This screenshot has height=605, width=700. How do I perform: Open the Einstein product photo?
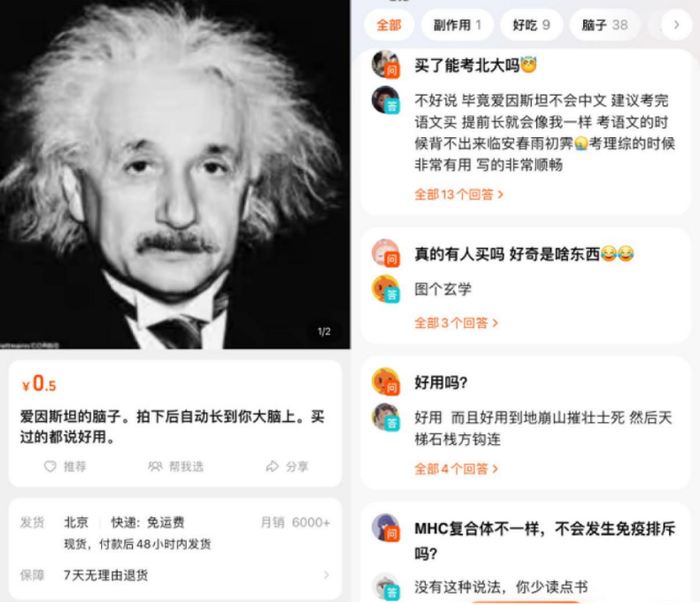tap(175, 174)
